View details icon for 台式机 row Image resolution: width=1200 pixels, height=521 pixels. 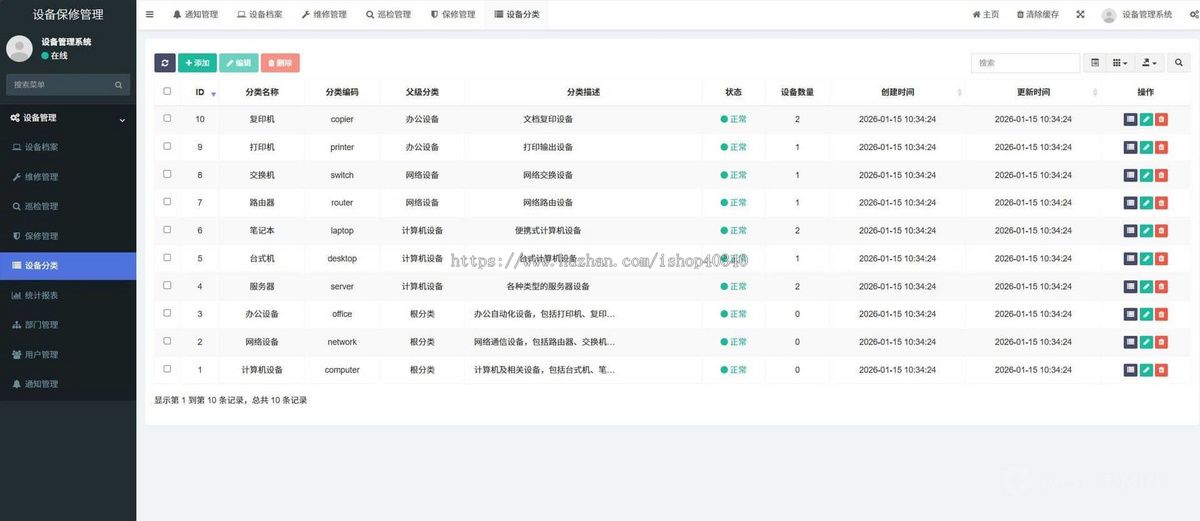pyautogui.click(x=1130, y=258)
